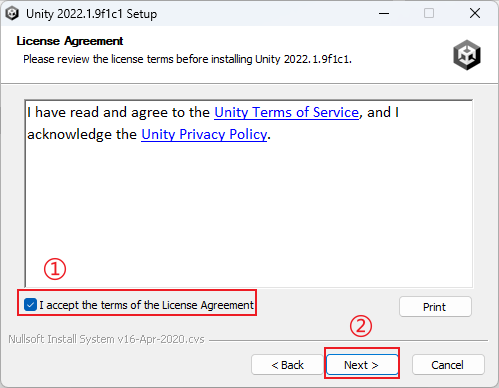This screenshot has height=388, width=499.
Task: Click the large Unity logo in header
Action: pos(467,55)
